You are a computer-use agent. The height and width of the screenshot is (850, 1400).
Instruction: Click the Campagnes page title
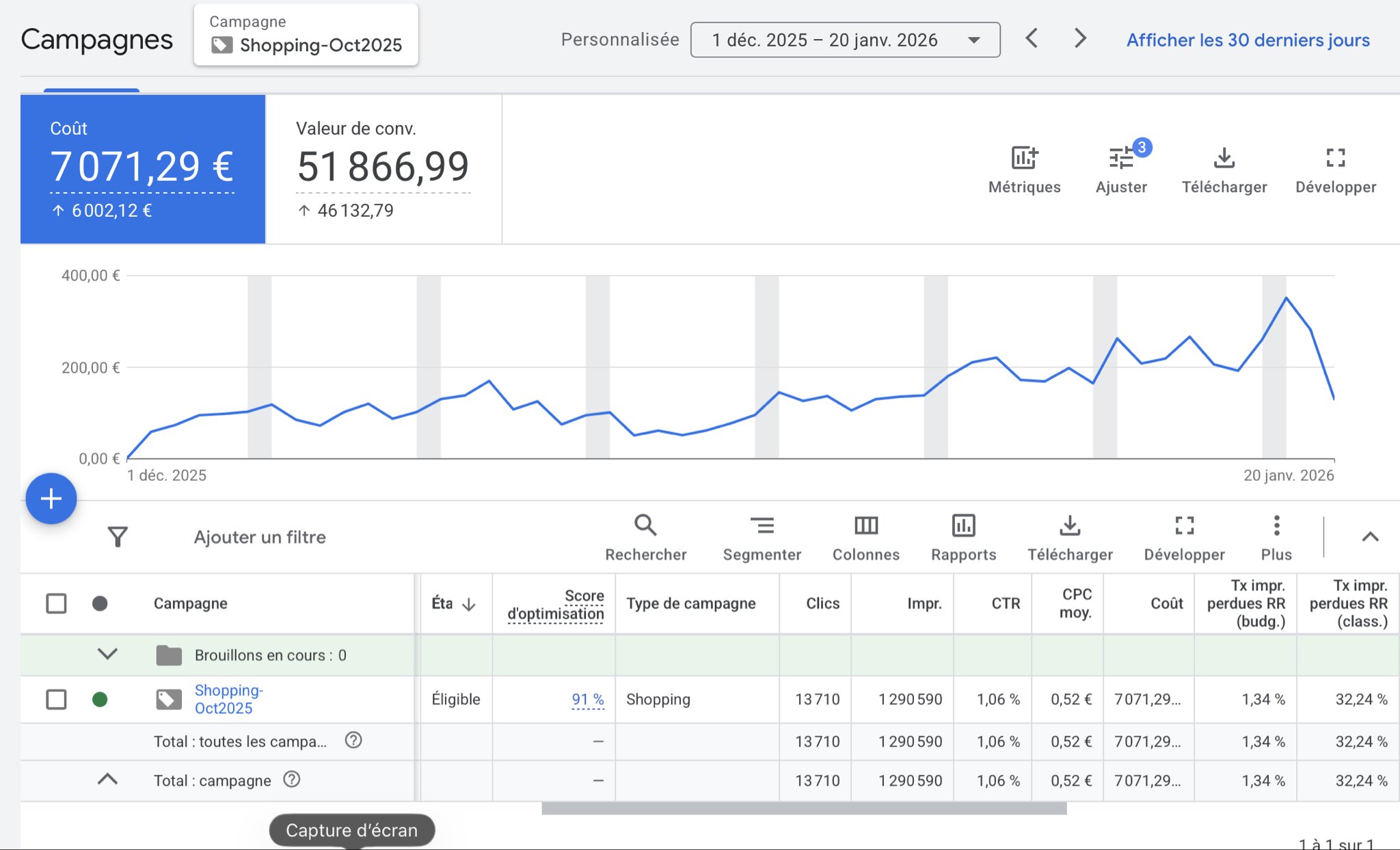pyautogui.click(x=97, y=40)
